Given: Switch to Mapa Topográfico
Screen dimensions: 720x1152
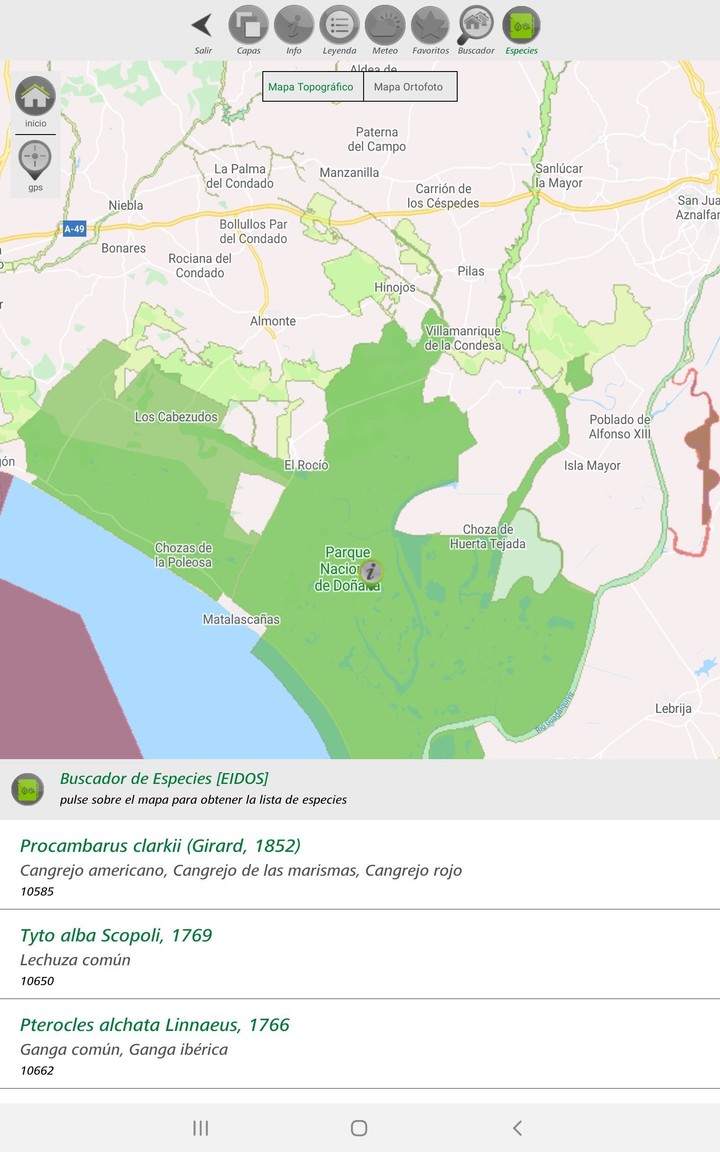Looking at the screenshot, I should point(311,87).
